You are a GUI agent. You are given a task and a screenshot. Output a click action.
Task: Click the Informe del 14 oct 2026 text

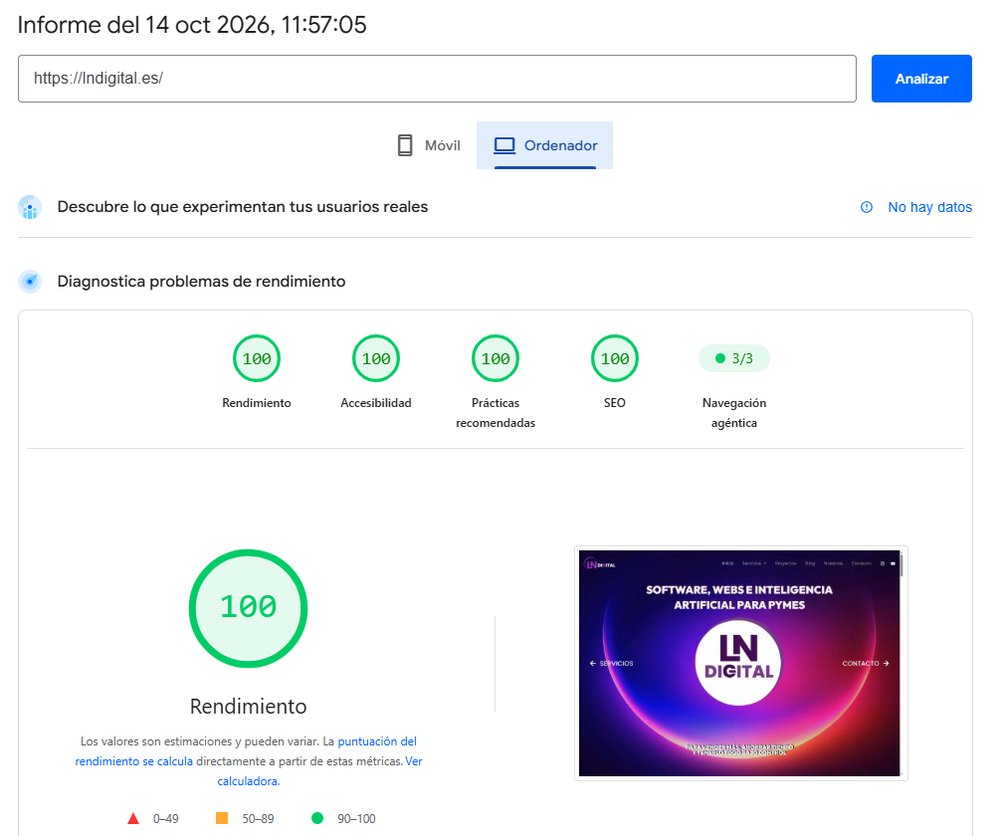point(192,25)
